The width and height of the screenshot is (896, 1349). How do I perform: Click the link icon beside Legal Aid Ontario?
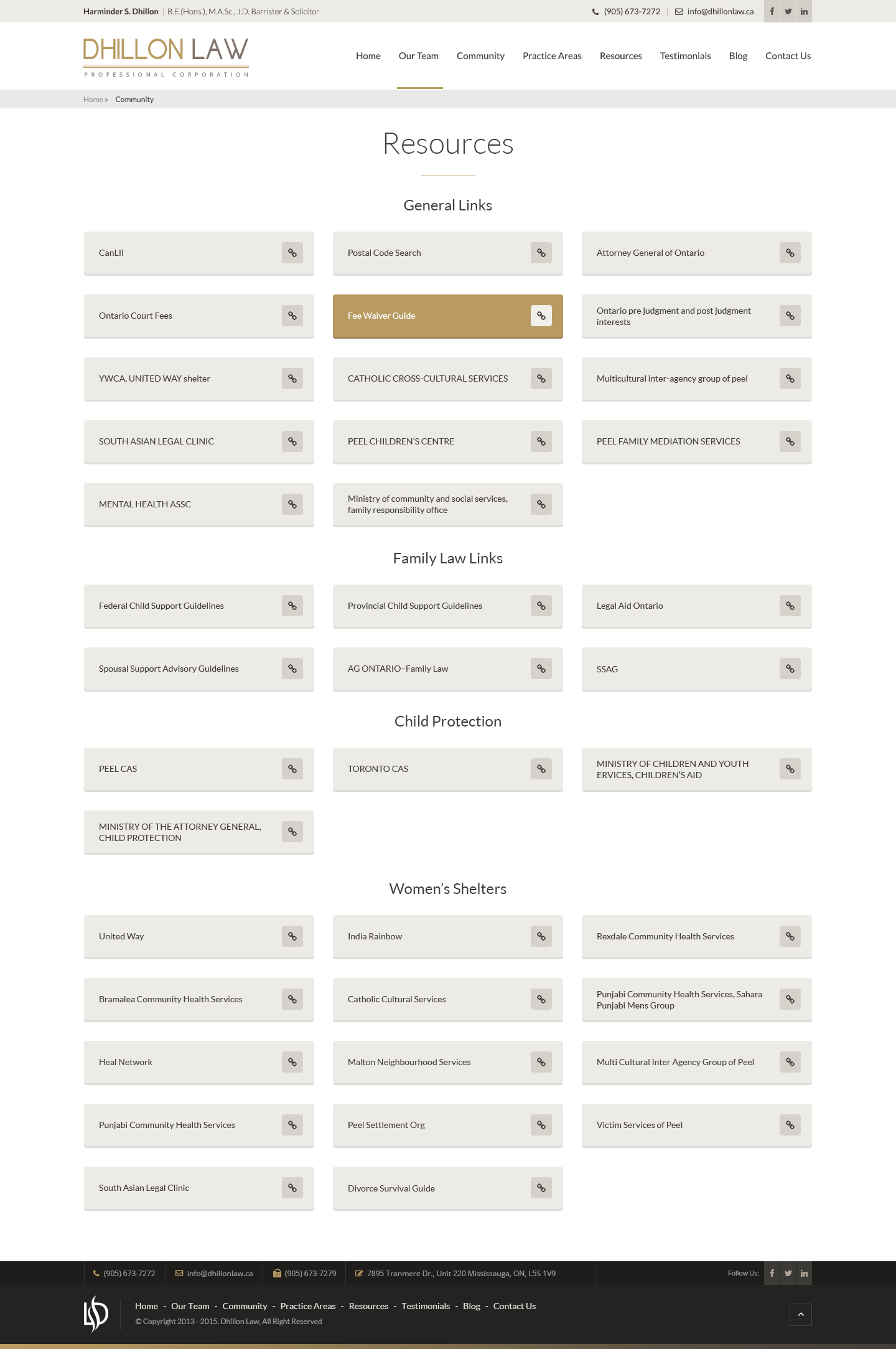(x=790, y=606)
